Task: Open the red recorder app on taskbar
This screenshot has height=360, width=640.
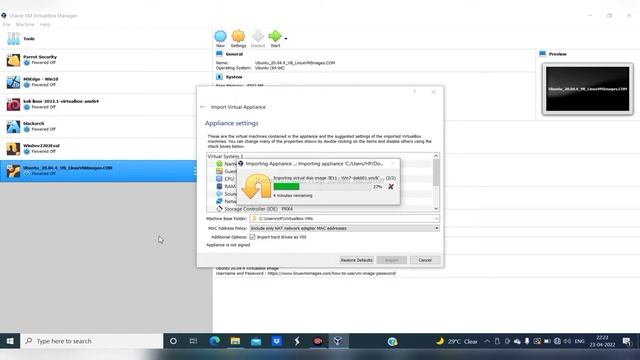Action: click(x=318, y=341)
